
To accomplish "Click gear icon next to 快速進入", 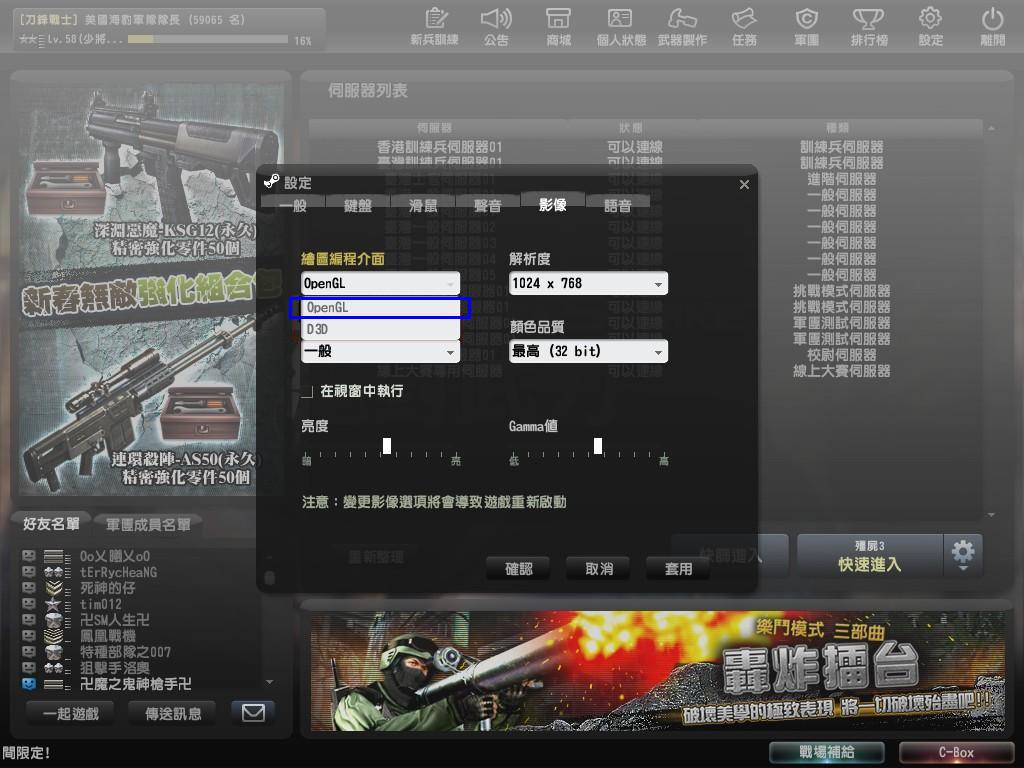I will 963,554.
